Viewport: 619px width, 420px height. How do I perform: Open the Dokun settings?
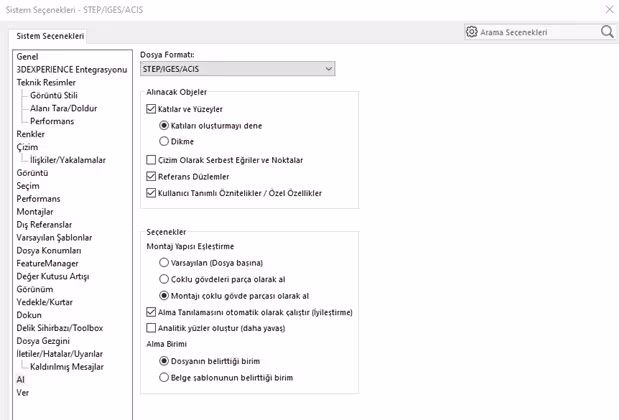pos(29,315)
